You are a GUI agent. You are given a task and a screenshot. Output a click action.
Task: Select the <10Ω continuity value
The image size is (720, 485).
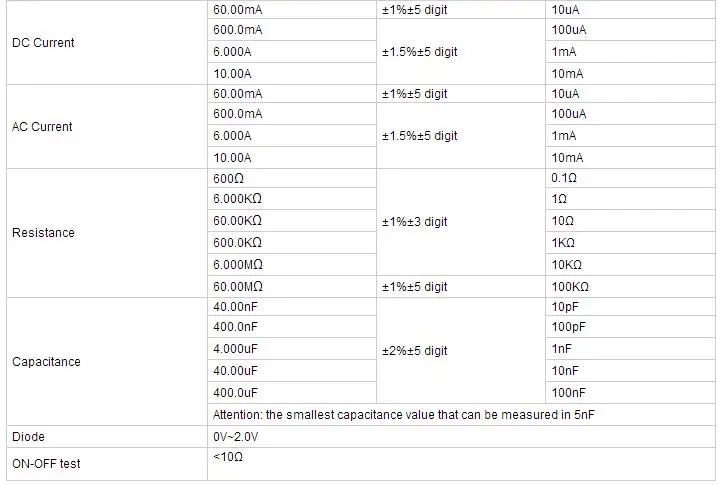tap(228, 457)
